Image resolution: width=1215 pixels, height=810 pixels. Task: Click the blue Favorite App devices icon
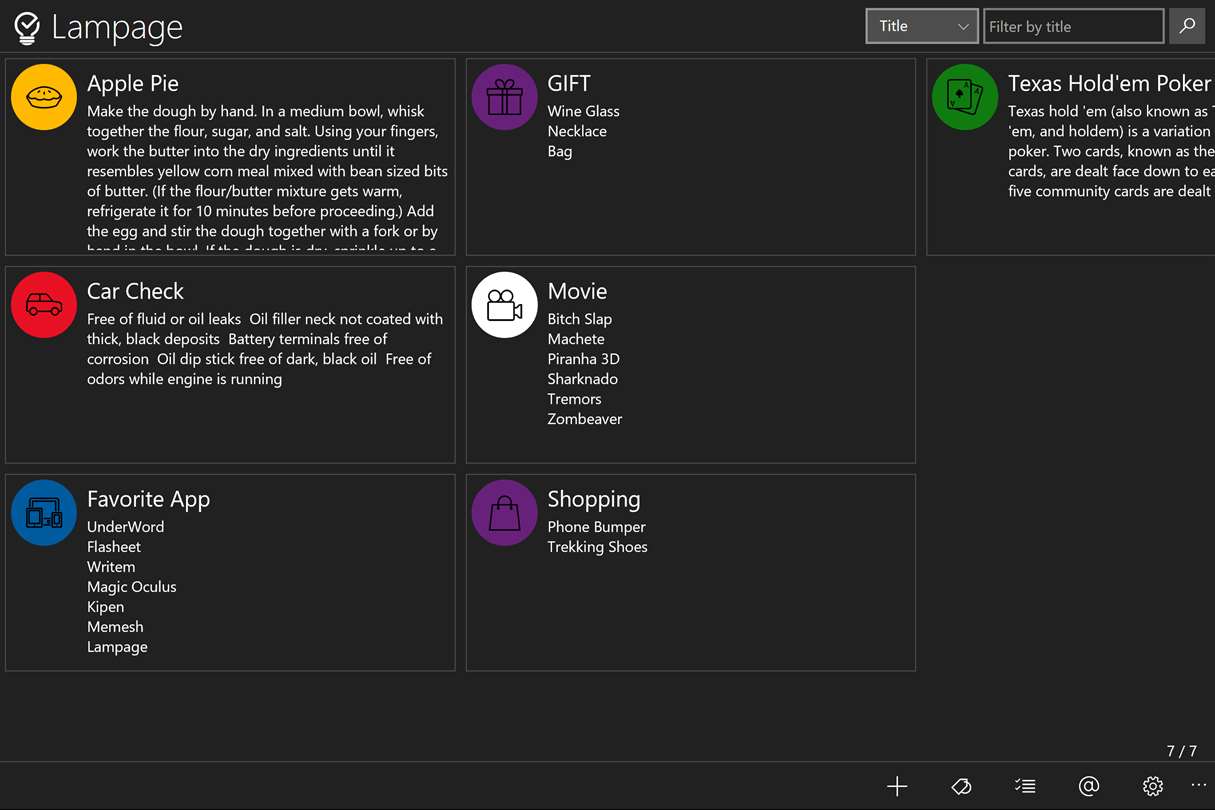coord(44,513)
